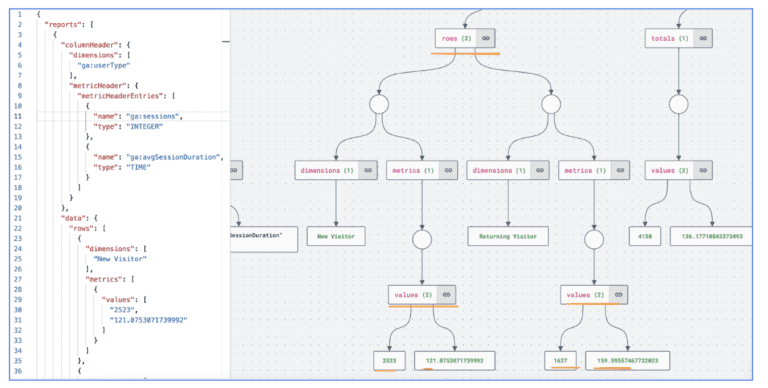768x388 pixels.
Task: Click "rows" key on line 22 of editor
Action: pos(81,228)
